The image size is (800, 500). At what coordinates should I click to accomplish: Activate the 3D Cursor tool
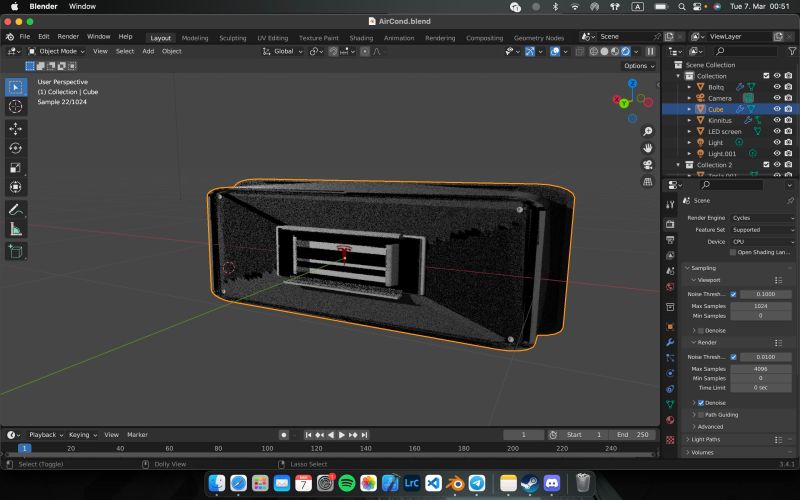click(x=16, y=107)
